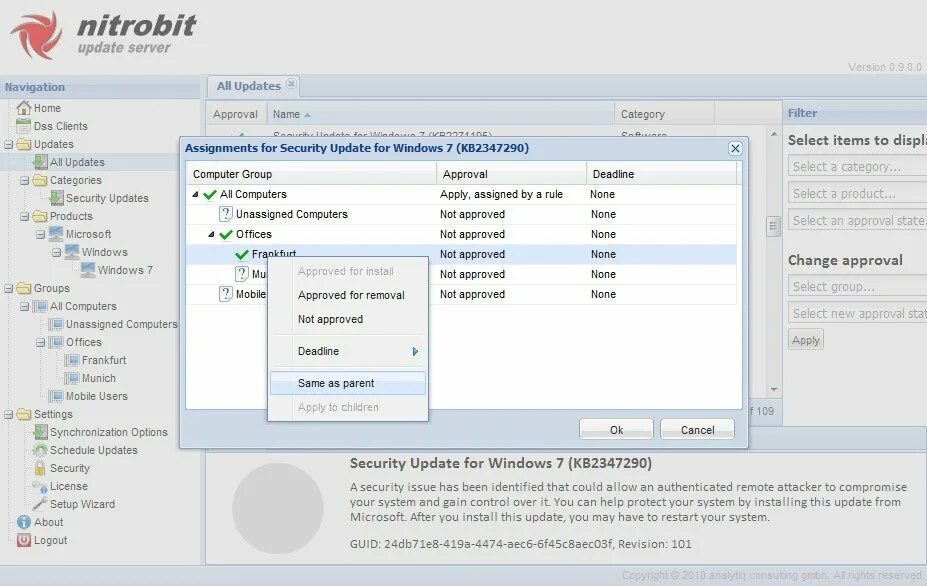This screenshot has width=927, height=586.
Task: Click the Logout power icon
Action: click(24, 540)
